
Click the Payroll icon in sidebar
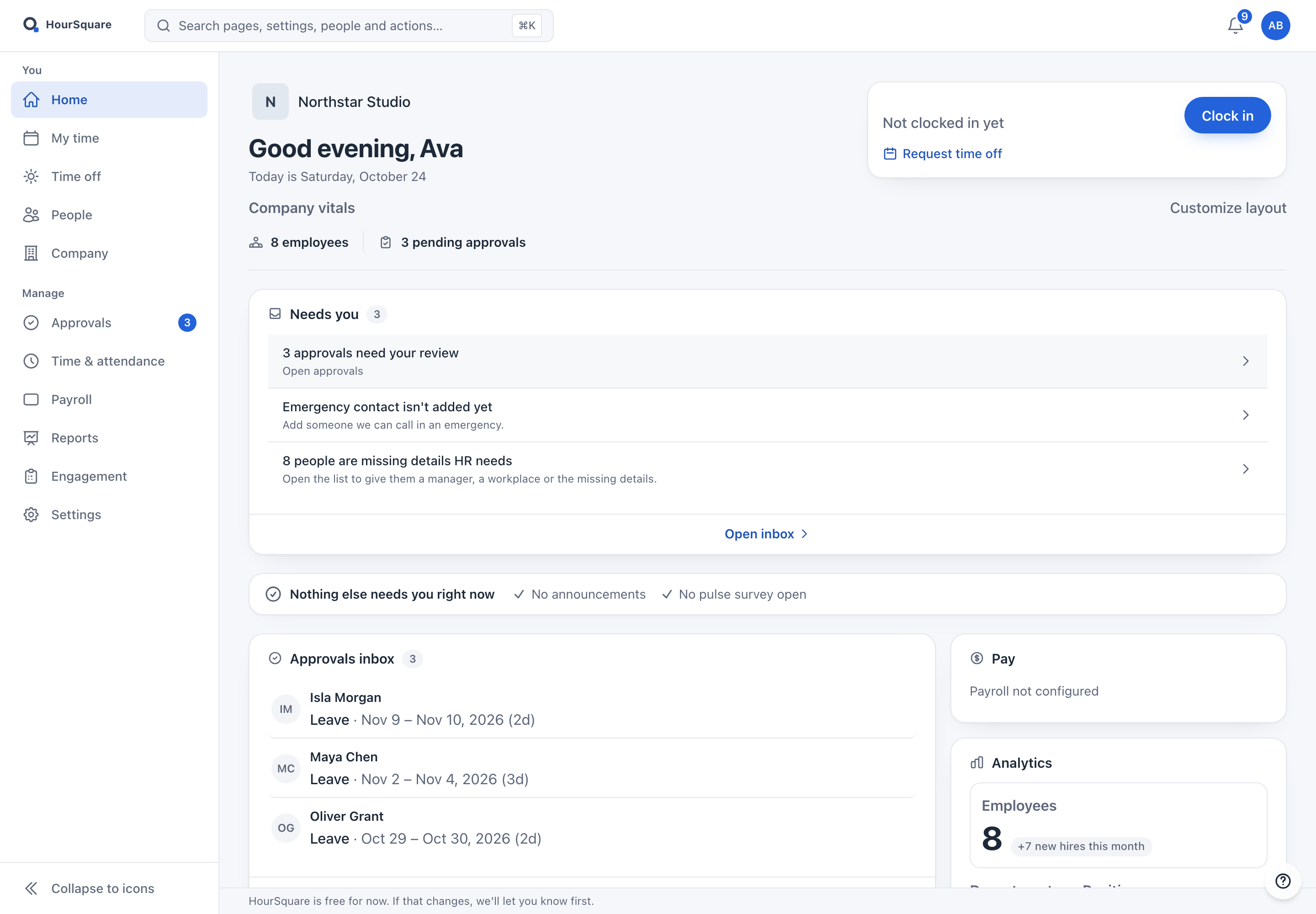[31, 399]
